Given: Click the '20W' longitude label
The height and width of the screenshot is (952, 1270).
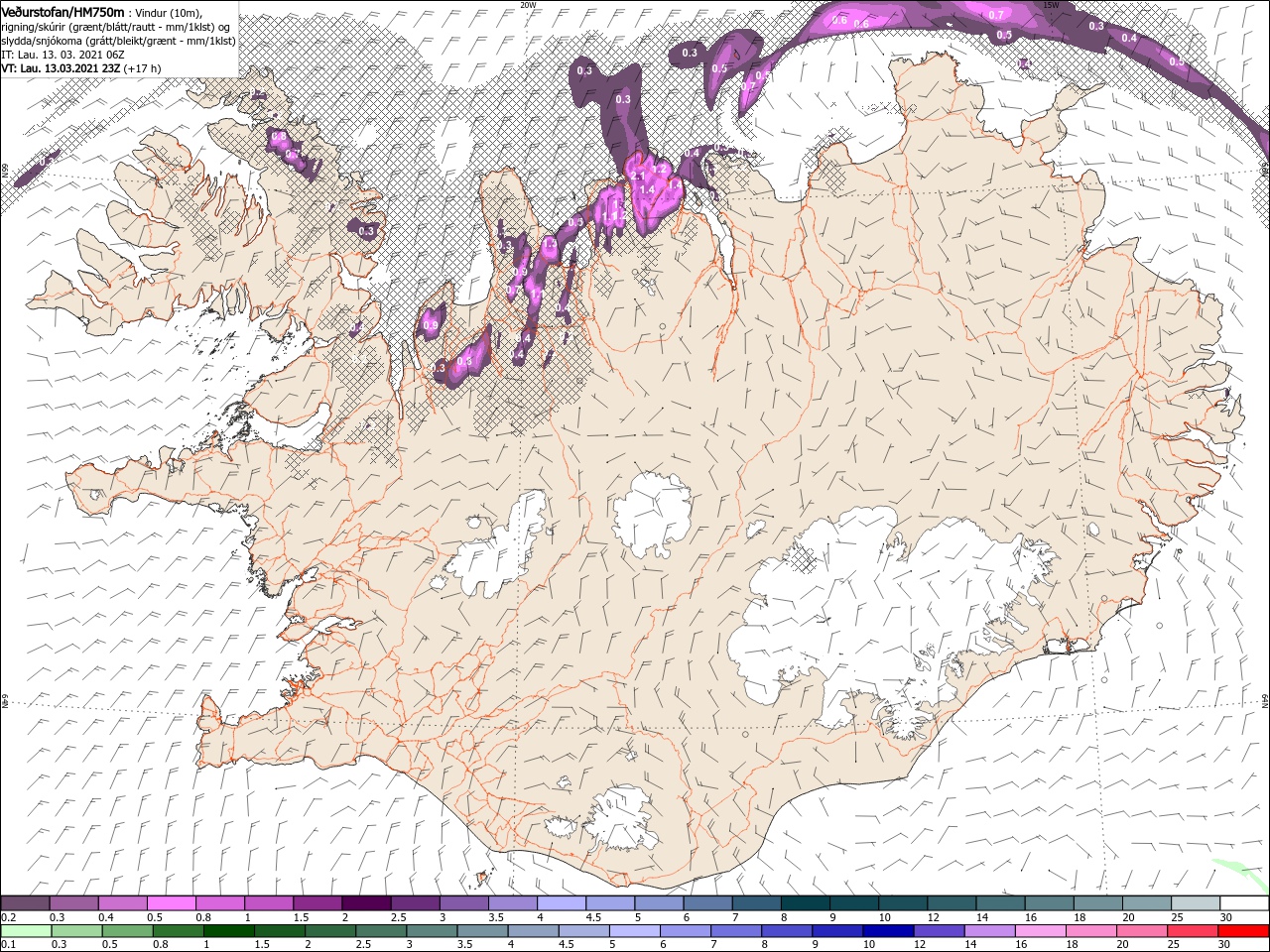Looking at the screenshot, I should click(x=528, y=5).
